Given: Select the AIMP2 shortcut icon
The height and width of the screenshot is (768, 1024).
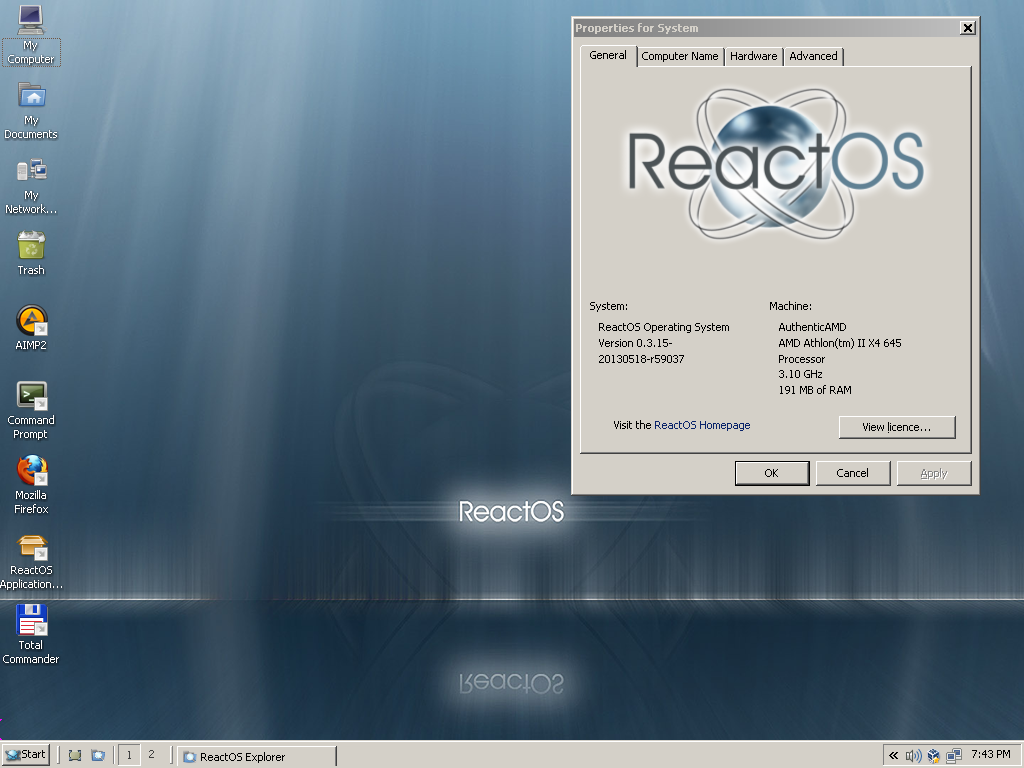Looking at the screenshot, I should (x=31, y=328).
